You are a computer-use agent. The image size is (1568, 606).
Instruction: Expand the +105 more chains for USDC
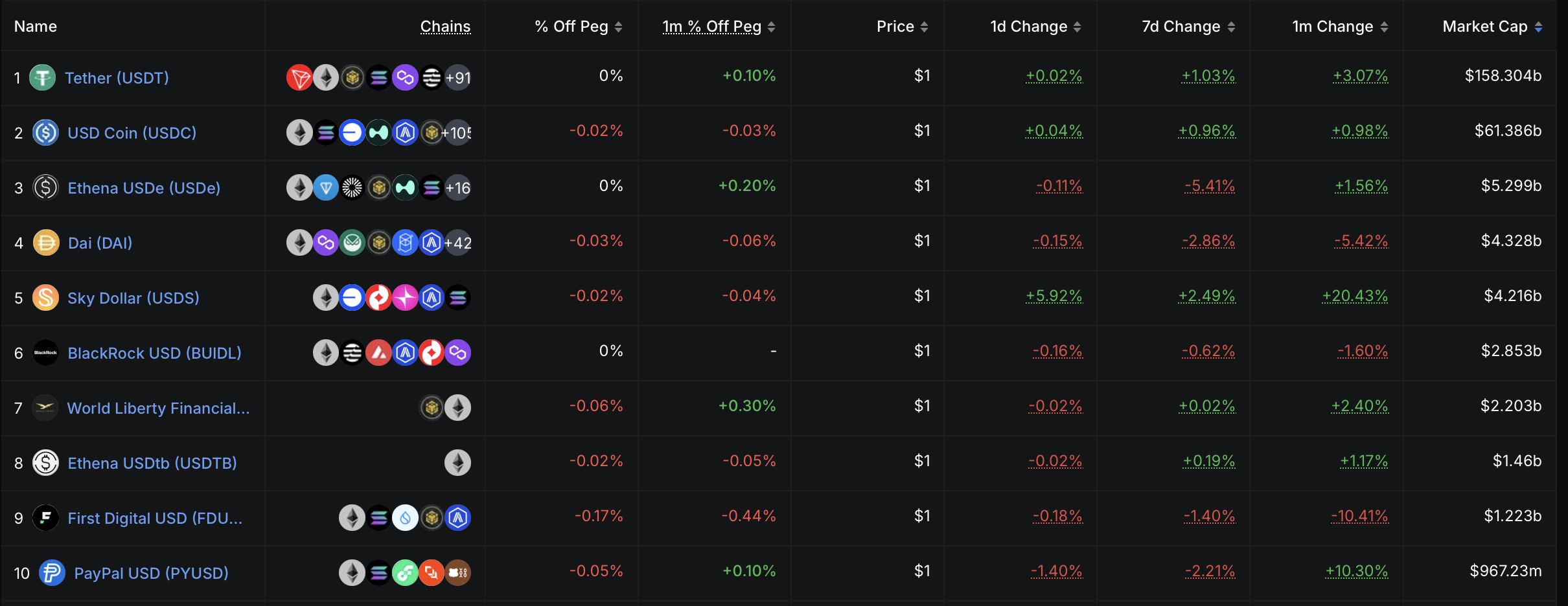(457, 133)
